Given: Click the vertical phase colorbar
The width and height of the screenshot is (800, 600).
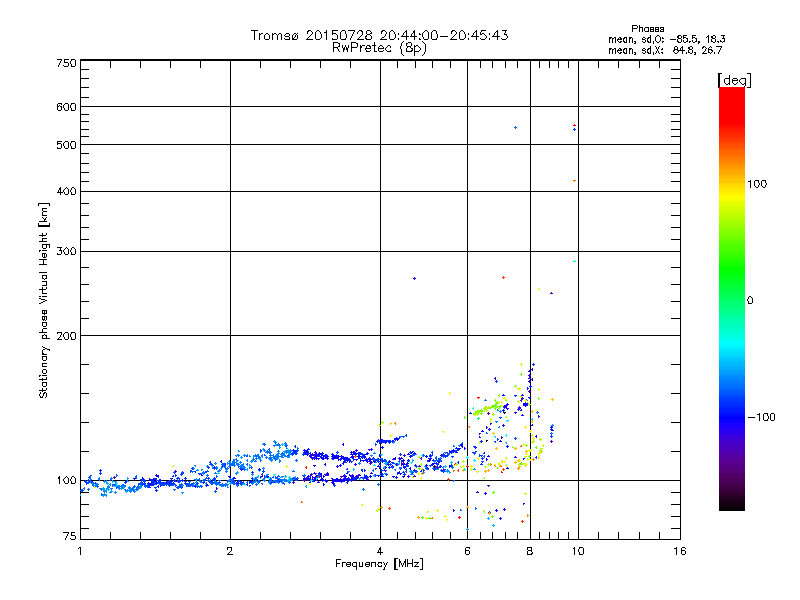Looking at the screenshot, I should [x=732, y=298].
